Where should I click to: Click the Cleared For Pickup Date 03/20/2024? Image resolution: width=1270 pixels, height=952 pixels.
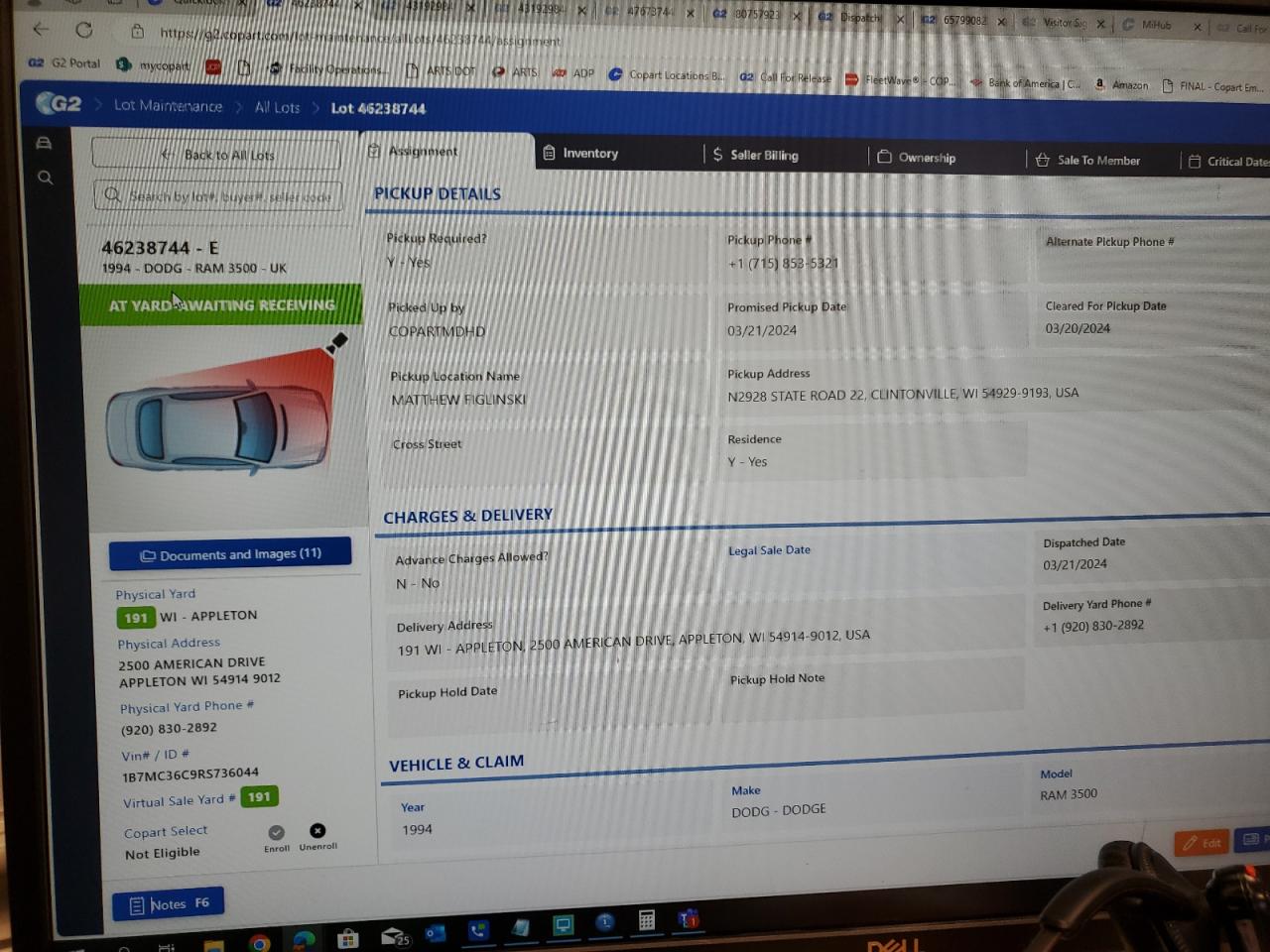[1078, 328]
